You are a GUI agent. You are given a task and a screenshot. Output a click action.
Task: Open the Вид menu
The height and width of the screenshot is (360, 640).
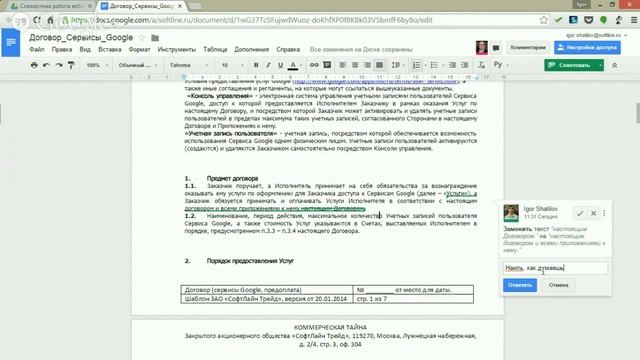click(x=85, y=49)
